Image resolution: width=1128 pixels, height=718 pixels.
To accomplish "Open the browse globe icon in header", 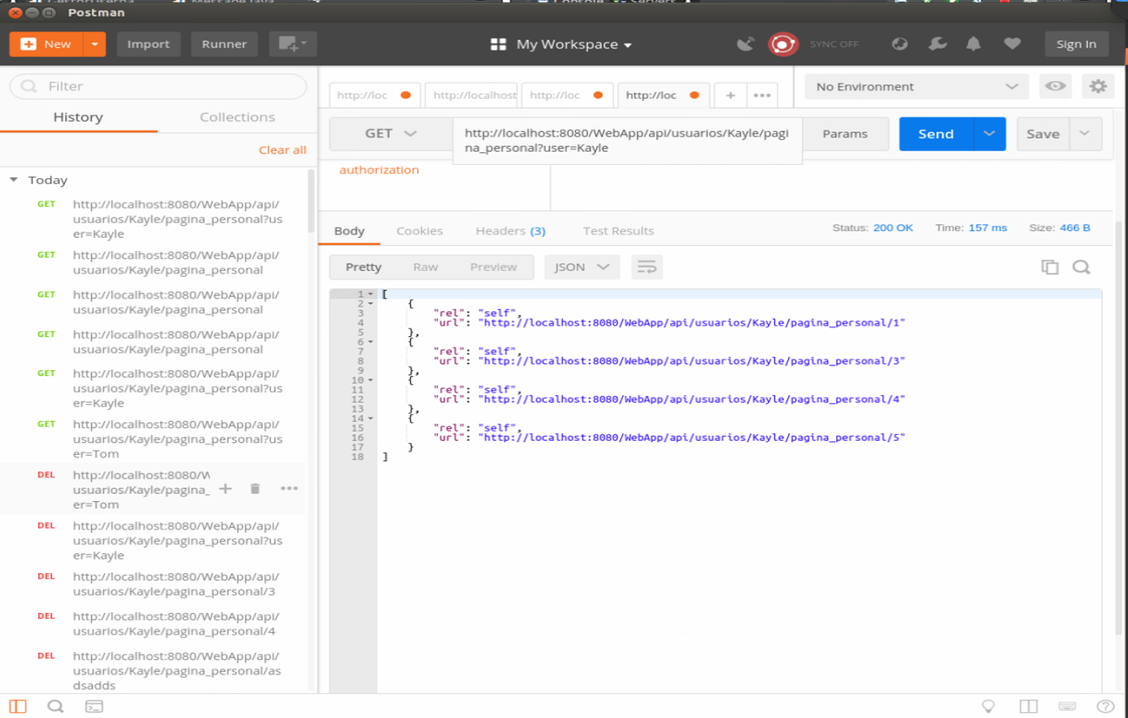I will [899, 44].
